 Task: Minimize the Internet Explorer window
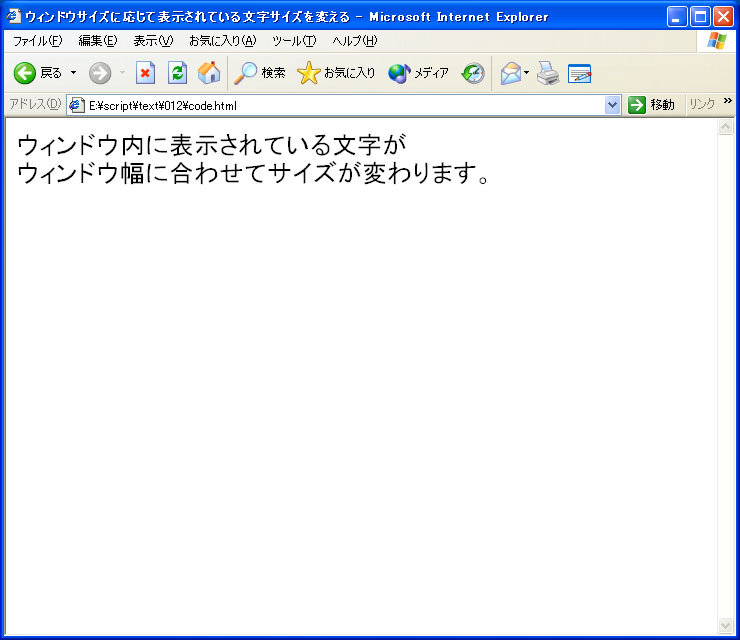pos(677,17)
